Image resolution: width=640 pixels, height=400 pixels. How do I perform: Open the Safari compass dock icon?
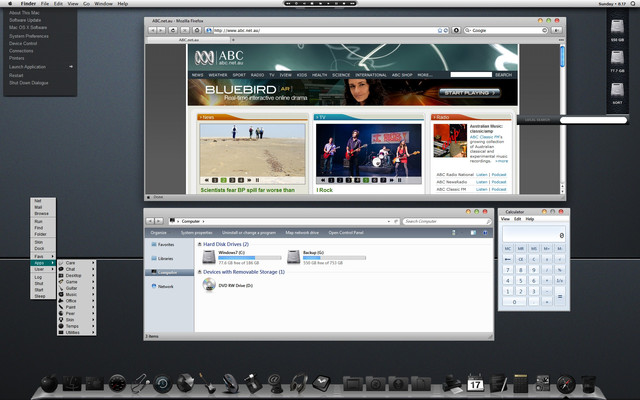click(x=566, y=384)
